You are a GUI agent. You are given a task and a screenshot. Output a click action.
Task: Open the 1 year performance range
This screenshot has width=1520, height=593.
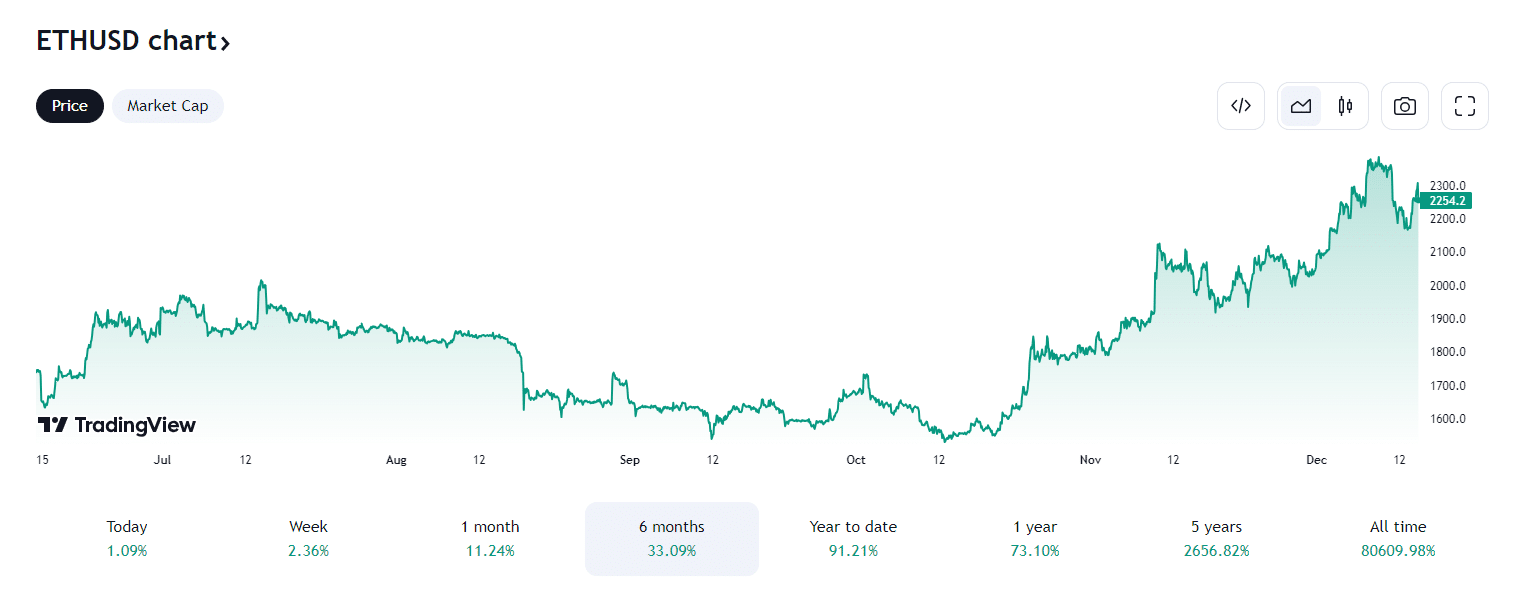[1034, 538]
